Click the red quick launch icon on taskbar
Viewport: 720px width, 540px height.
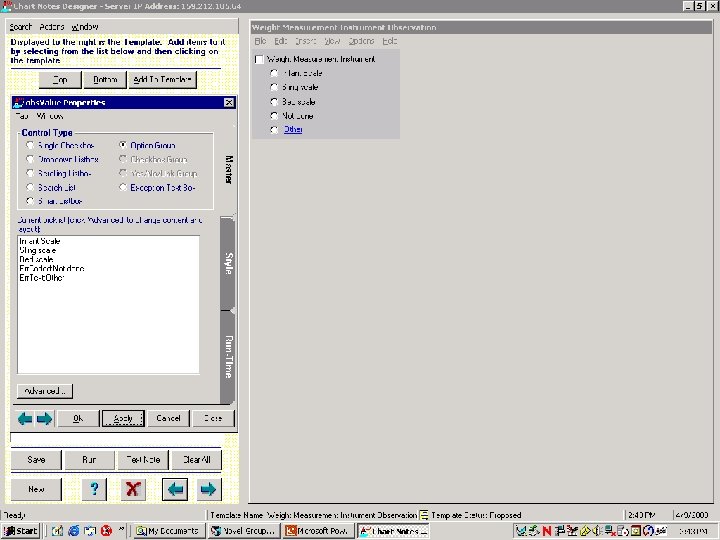click(x=107, y=531)
